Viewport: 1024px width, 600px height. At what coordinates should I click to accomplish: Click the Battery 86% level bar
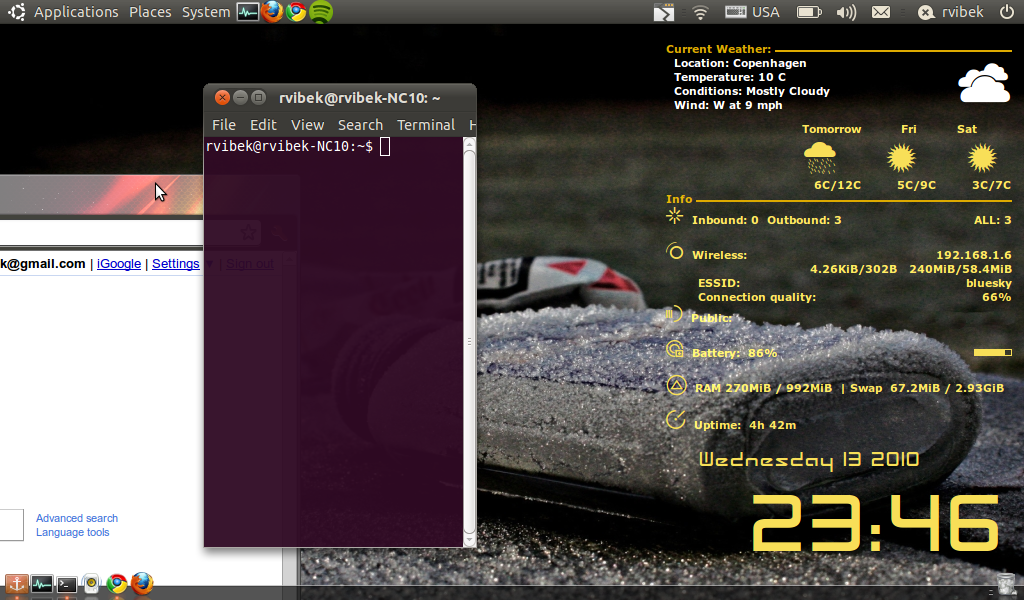coord(993,353)
